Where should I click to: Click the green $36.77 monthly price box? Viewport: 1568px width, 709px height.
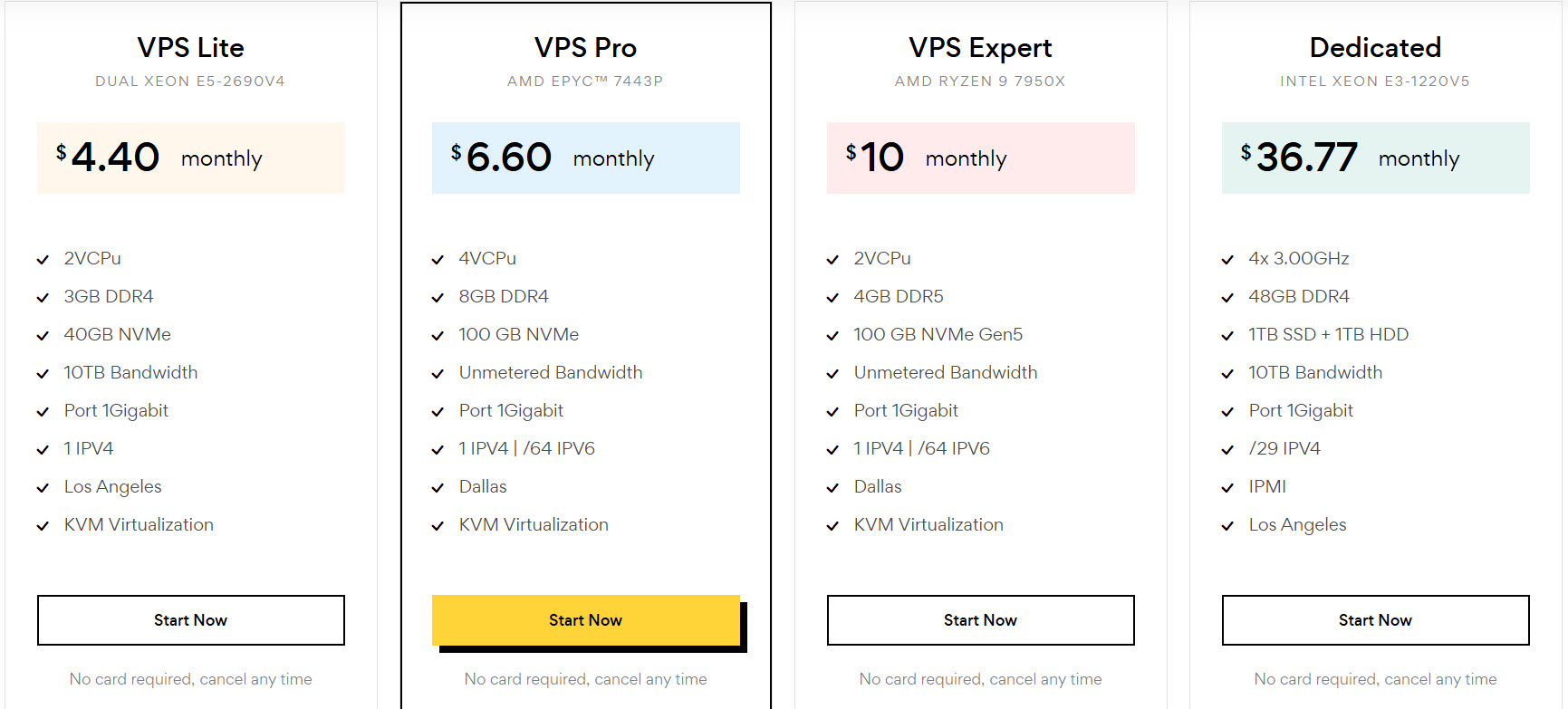click(x=1375, y=158)
